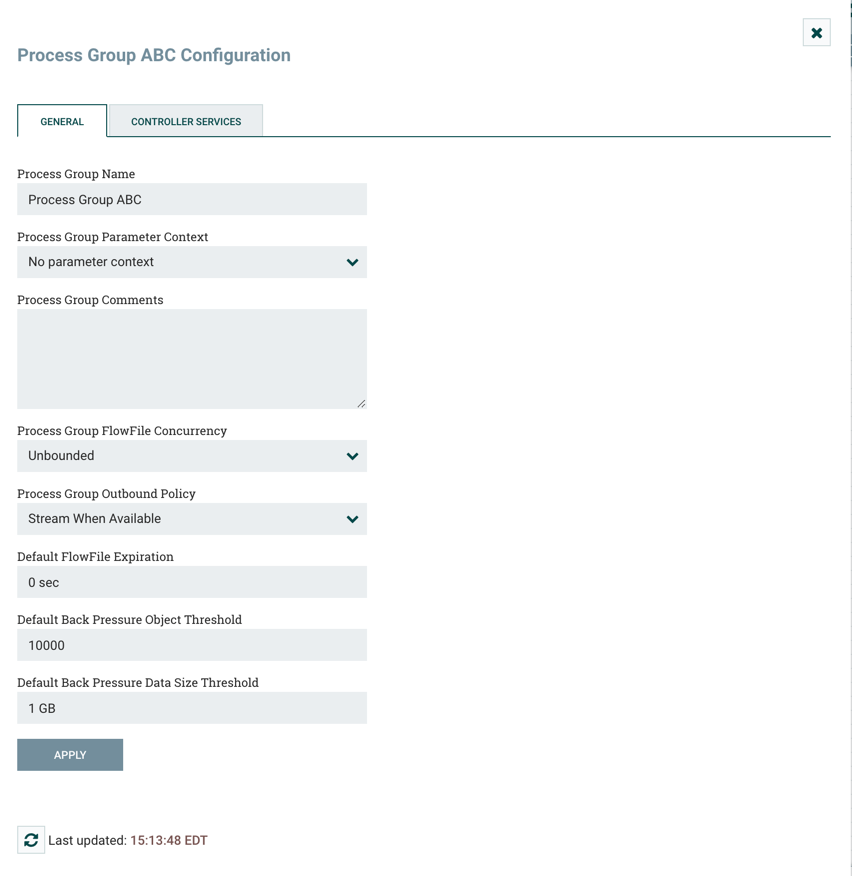Open the Process Group Outbound Policy dropdown
The image size is (852, 876).
[x=191, y=519]
